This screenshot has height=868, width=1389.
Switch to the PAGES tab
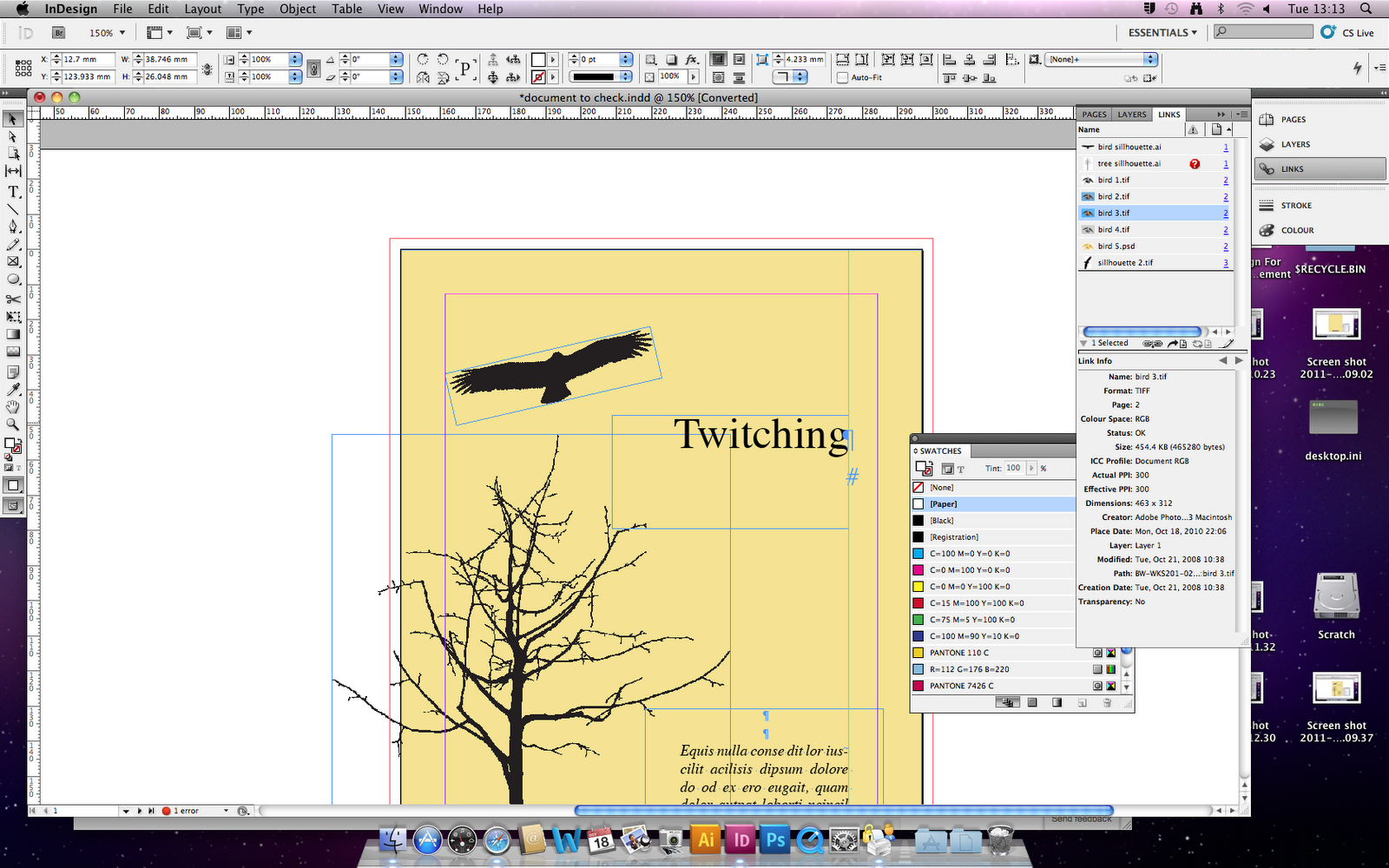click(1093, 114)
